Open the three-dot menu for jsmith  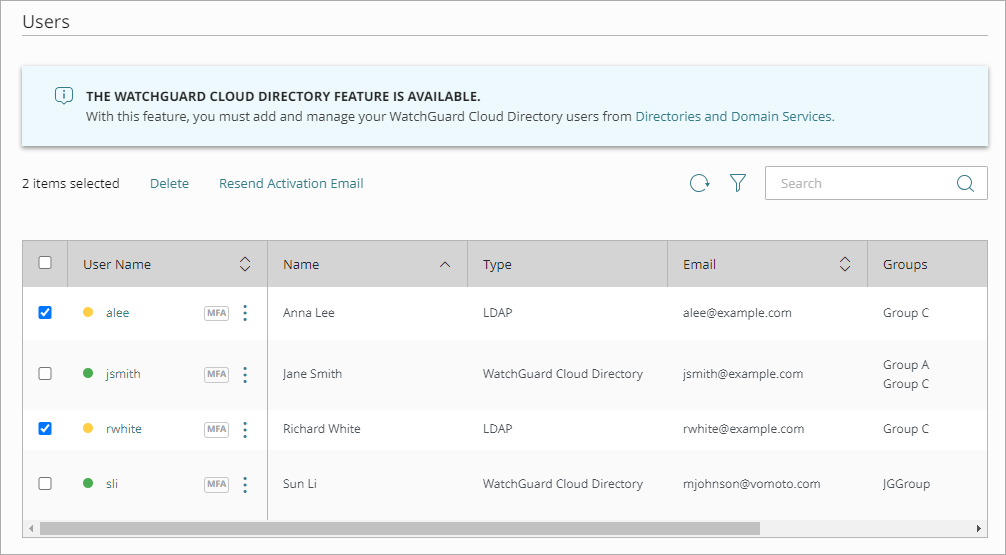[x=245, y=374]
